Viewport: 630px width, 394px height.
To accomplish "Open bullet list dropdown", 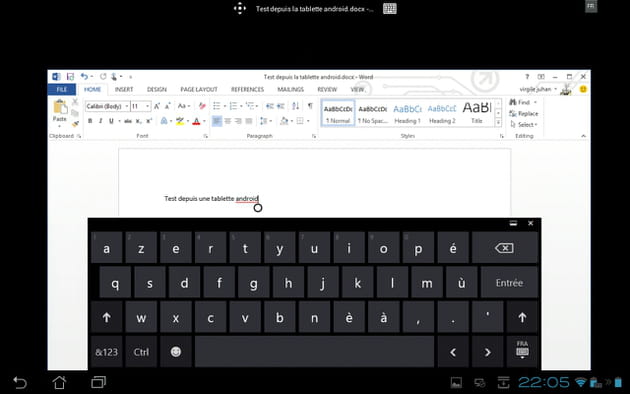I will tap(225, 106).
